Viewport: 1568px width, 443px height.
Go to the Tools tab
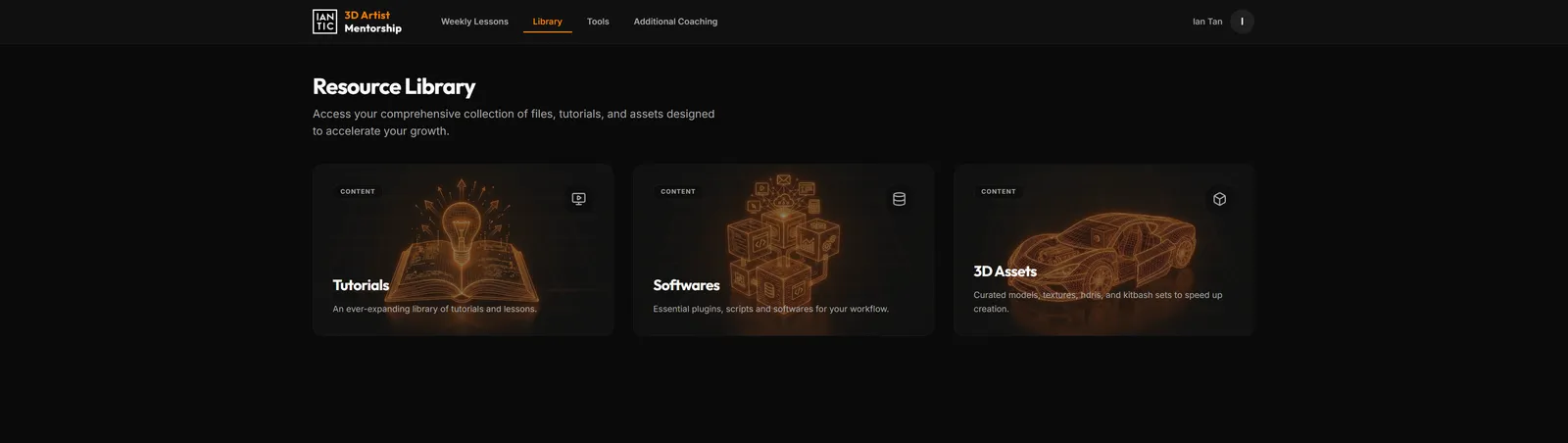click(598, 22)
